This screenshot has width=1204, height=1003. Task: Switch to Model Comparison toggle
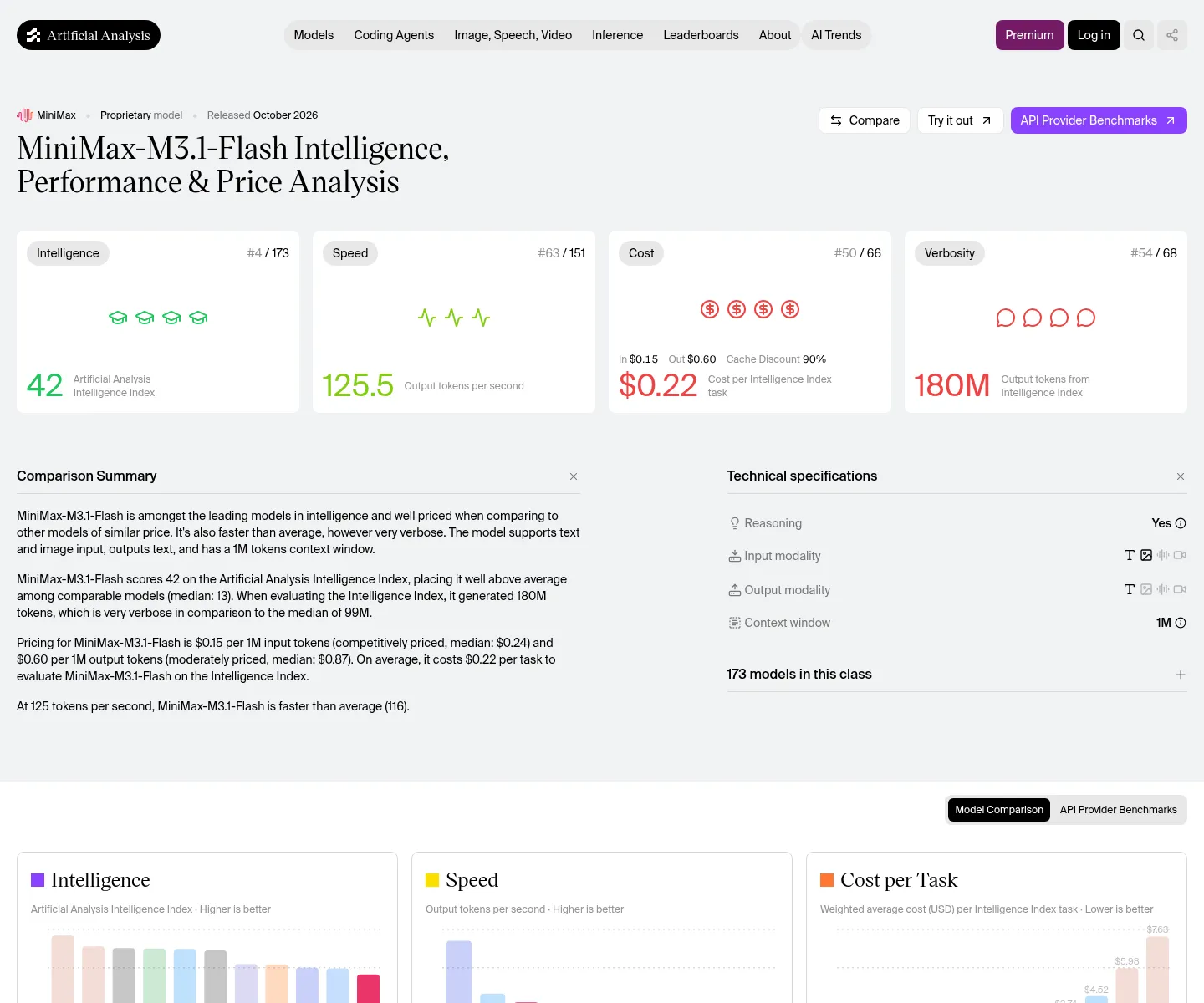(x=999, y=810)
